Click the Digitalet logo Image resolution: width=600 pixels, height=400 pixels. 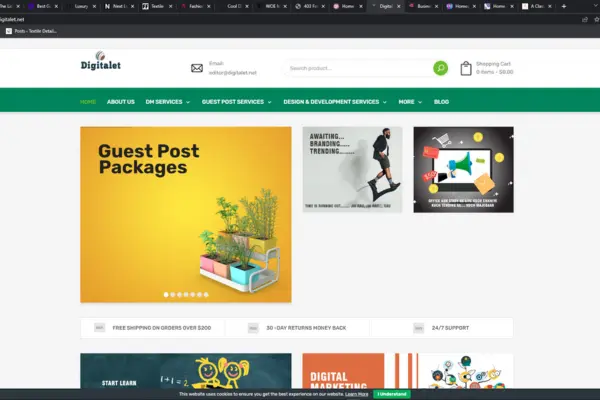coord(101,61)
